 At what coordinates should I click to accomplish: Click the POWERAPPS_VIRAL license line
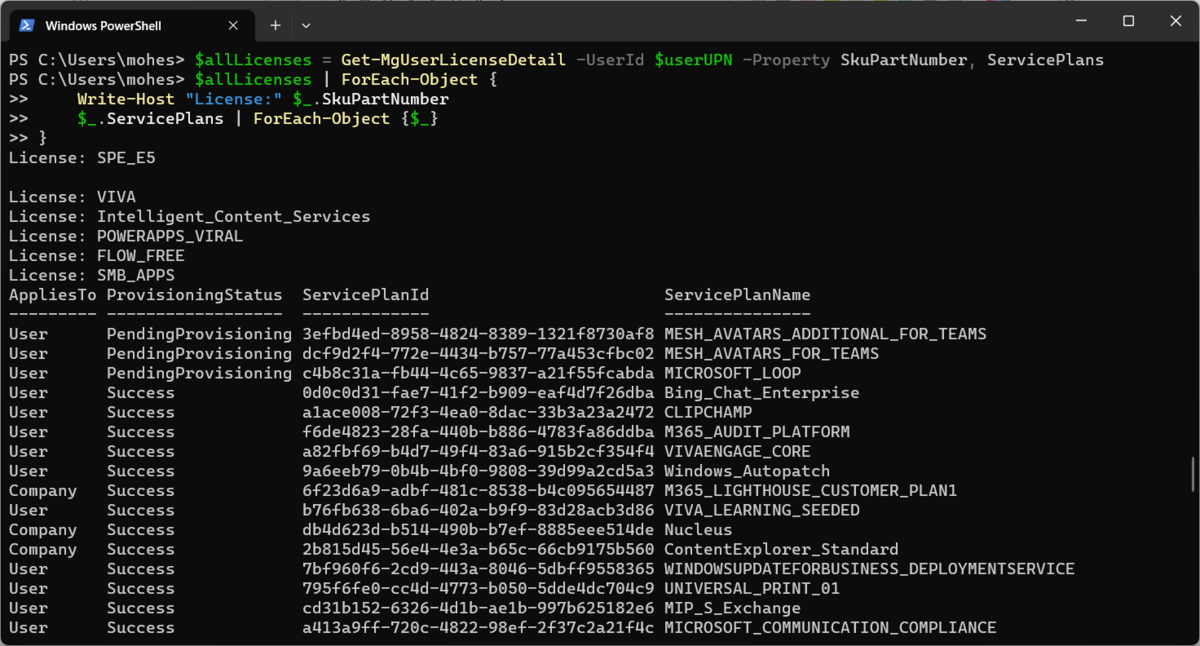coord(126,236)
